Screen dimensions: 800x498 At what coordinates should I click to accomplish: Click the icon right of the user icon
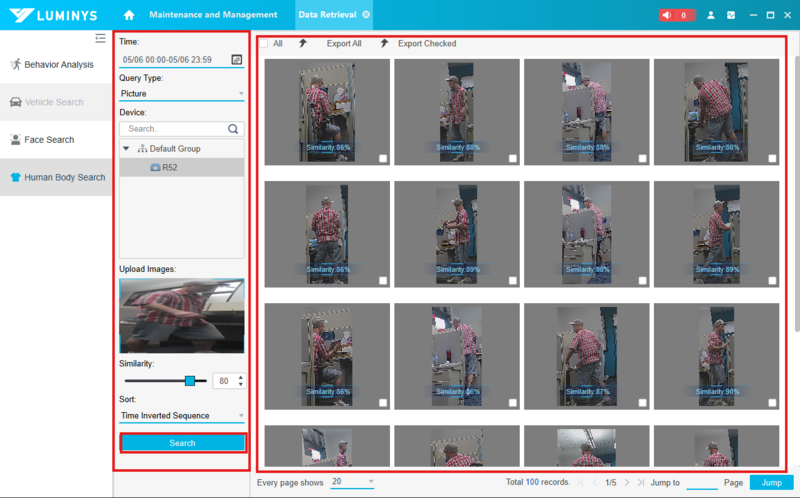(x=731, y=15)
